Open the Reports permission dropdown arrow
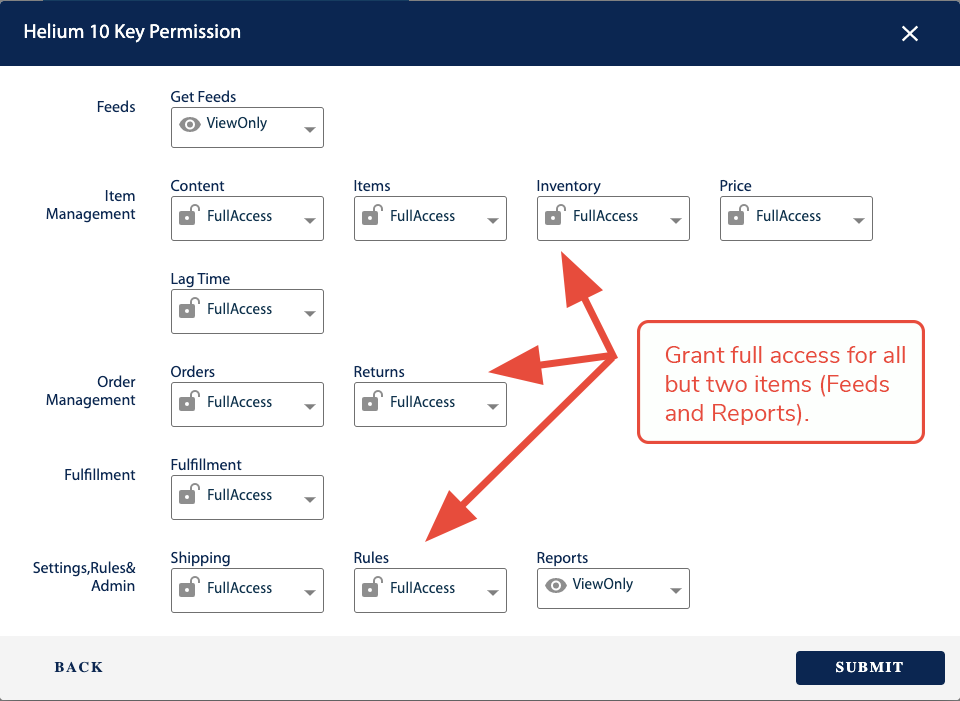 [x=676, y=590]
